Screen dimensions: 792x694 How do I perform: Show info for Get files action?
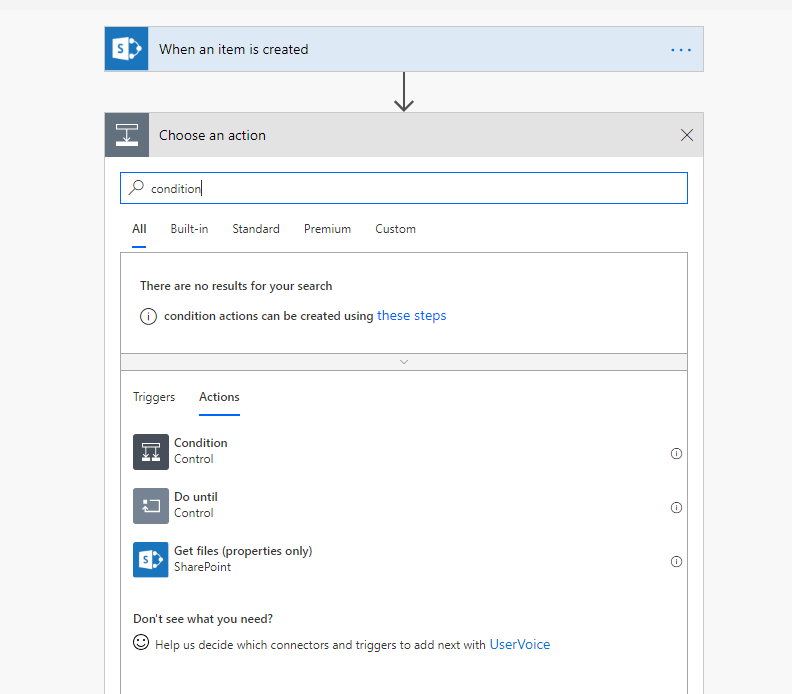(x=676, y=561)
